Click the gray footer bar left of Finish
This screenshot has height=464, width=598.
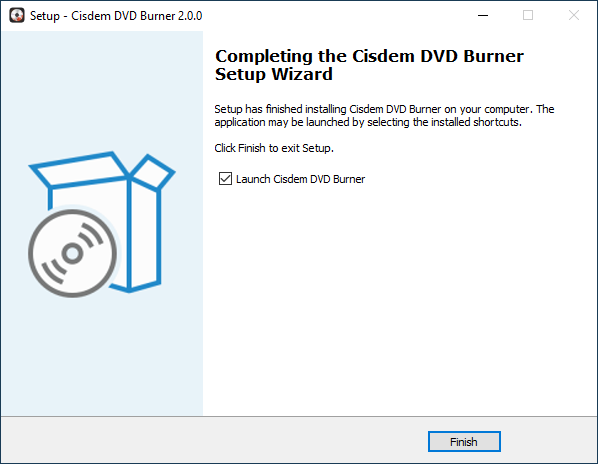click(214, 440)
